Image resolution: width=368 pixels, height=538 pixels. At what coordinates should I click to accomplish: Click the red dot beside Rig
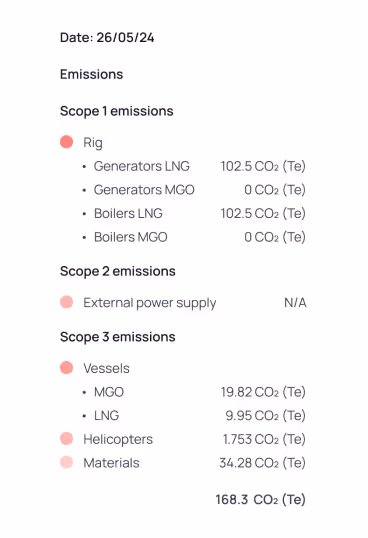(x=67, y=142)
